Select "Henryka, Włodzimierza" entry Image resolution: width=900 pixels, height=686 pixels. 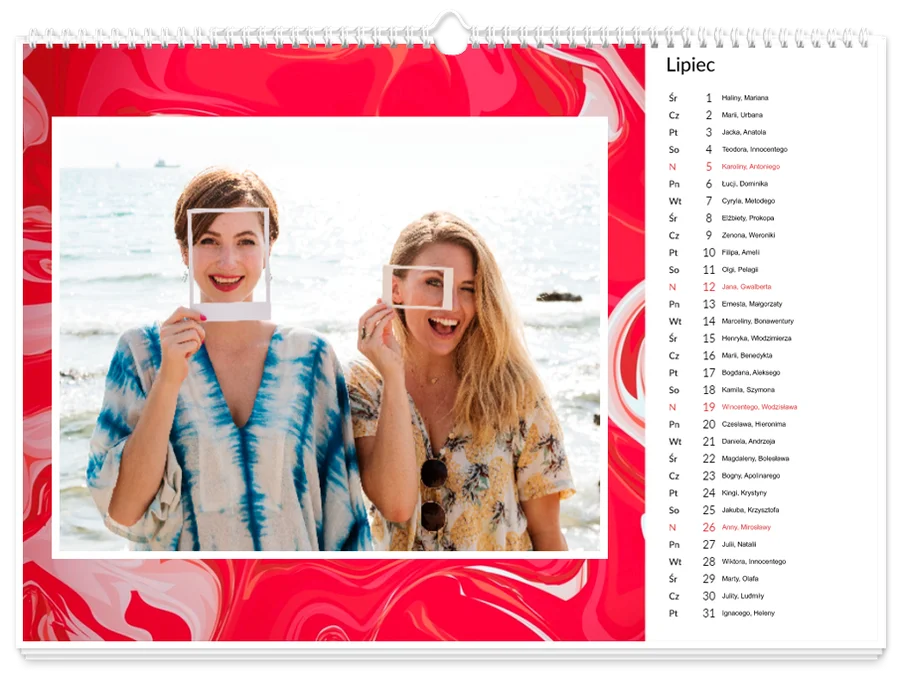click(x=756, y=339)
